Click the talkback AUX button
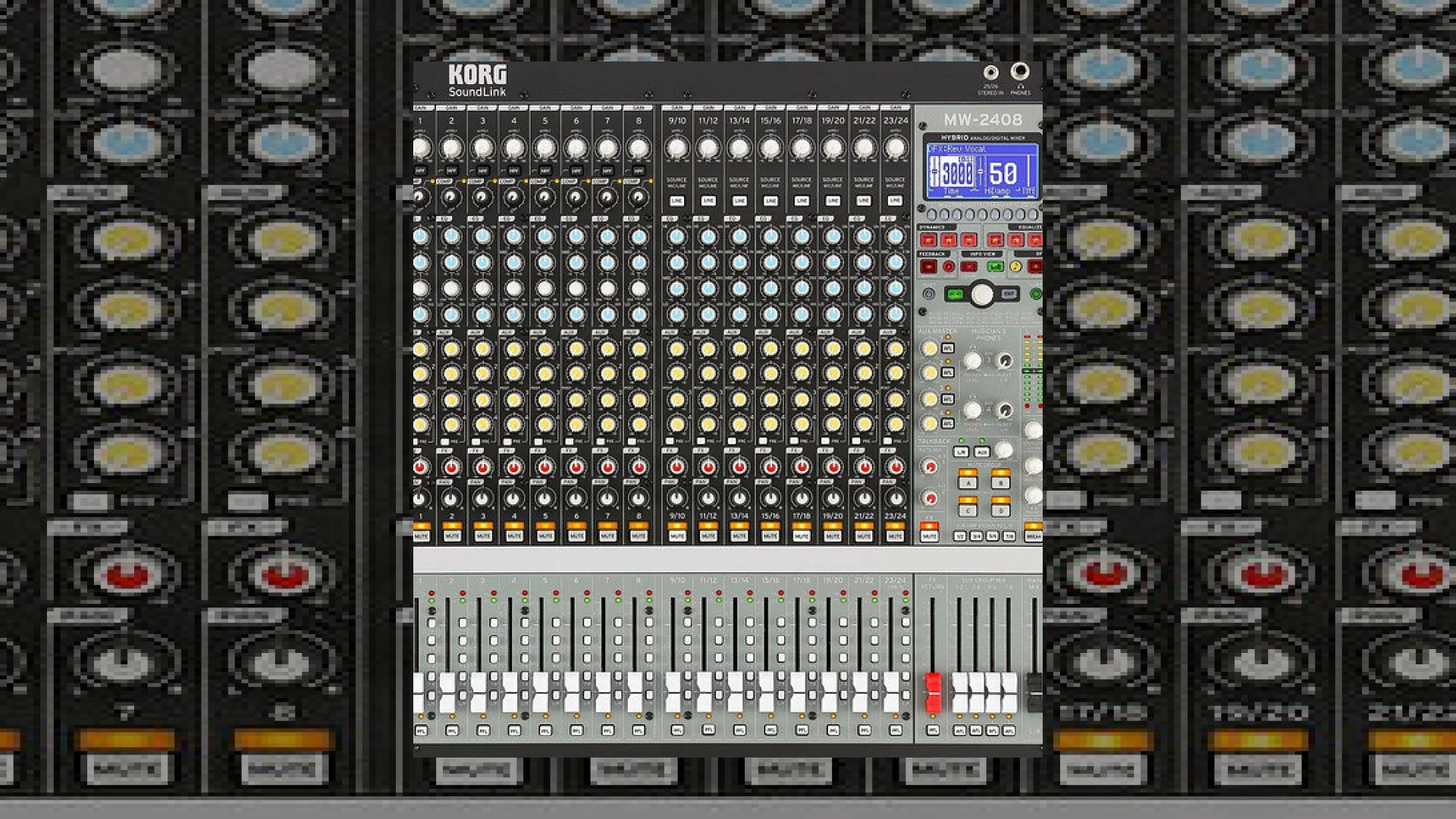Screen dimensions: 1456x819 (x=981, y=452)
